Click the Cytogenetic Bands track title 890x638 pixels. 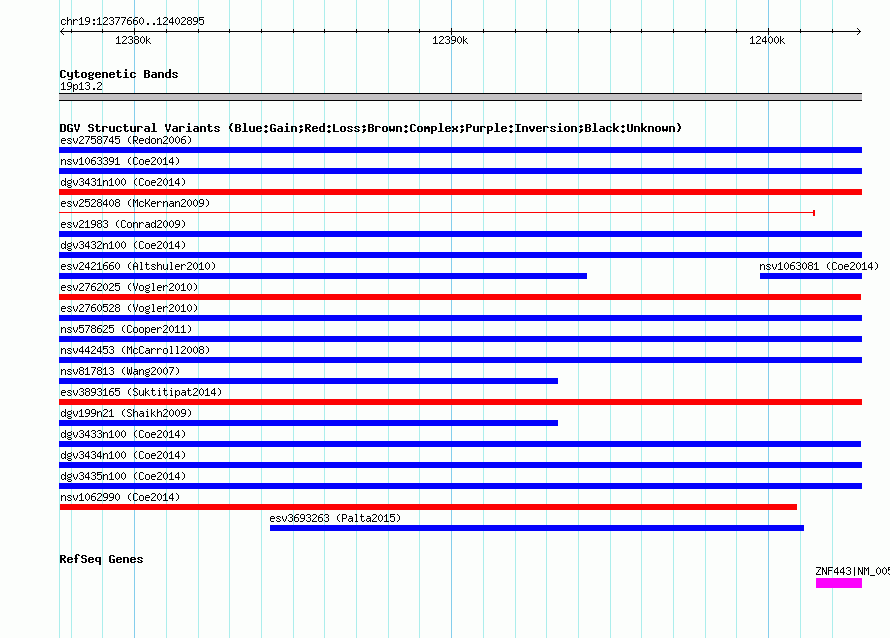(x=119, y=74)
